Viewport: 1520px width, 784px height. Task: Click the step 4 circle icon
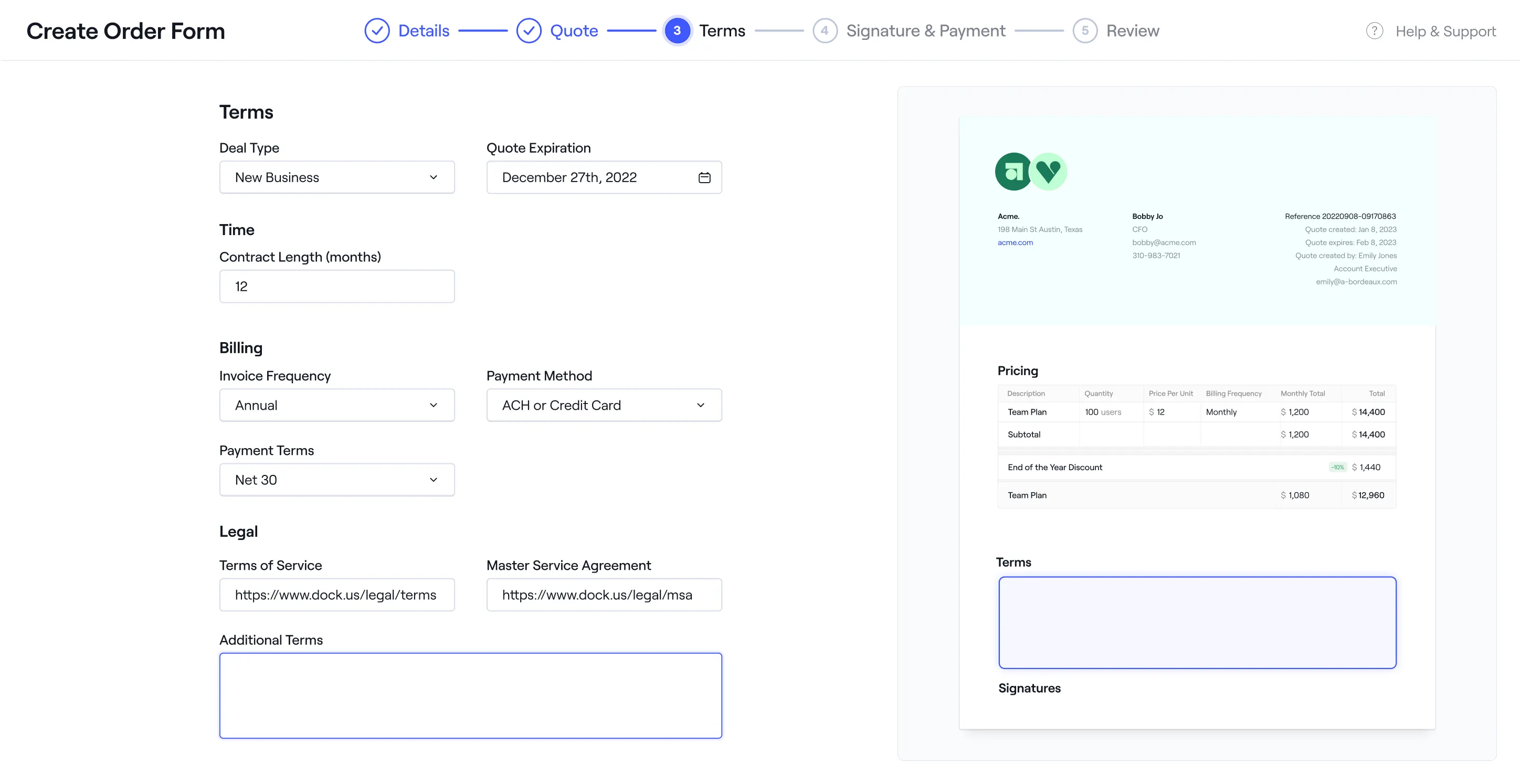(825, 30)
